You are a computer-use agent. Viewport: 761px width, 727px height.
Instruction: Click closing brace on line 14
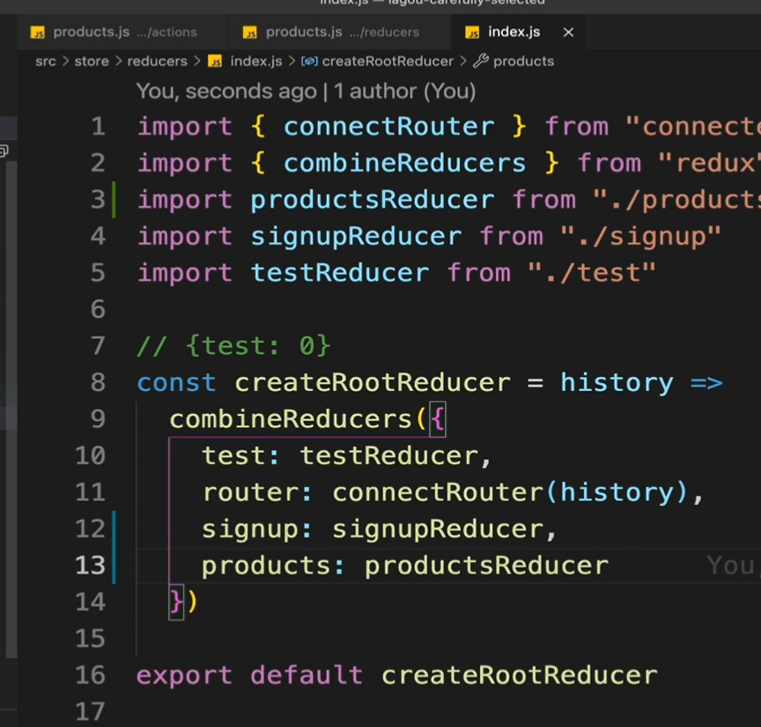coord(176,602)
